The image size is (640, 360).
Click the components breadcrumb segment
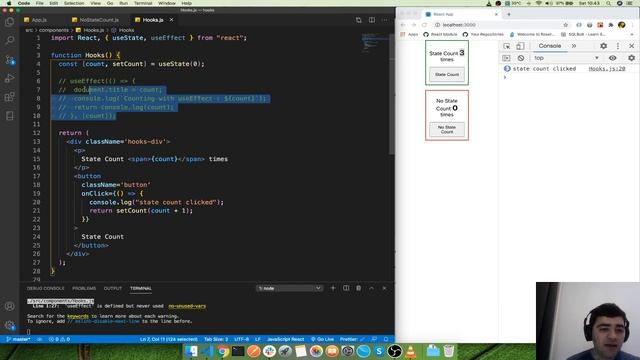(54, 30)
